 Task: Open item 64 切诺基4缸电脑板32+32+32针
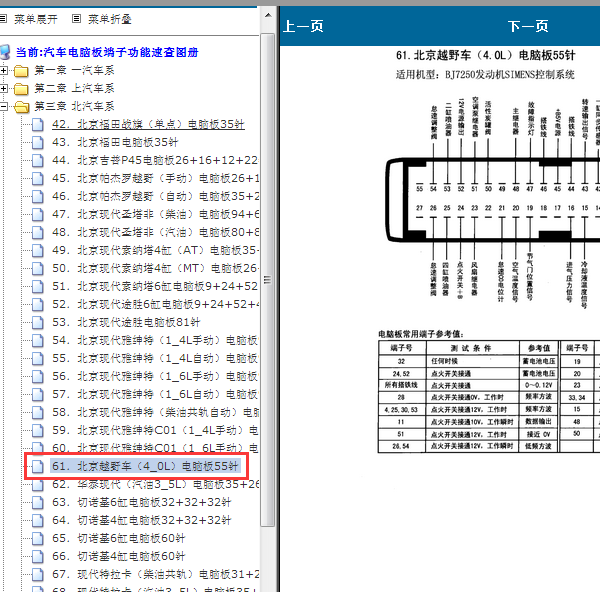[142, 520]
